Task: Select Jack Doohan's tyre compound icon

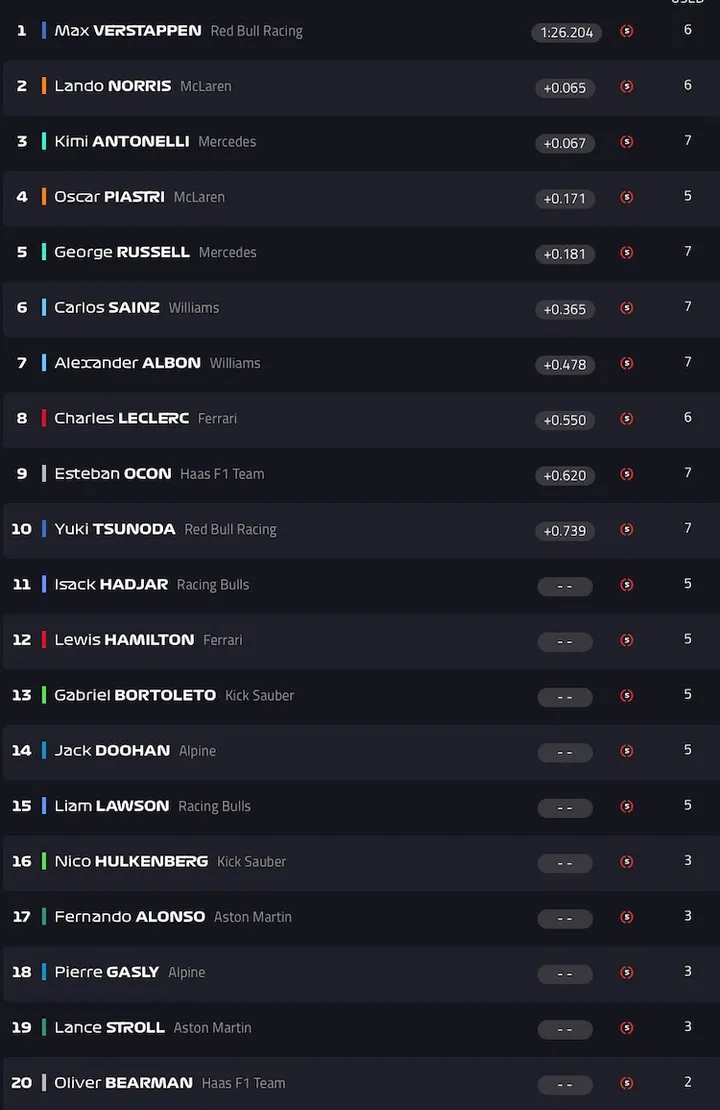Action: click(x=627, y=751)
